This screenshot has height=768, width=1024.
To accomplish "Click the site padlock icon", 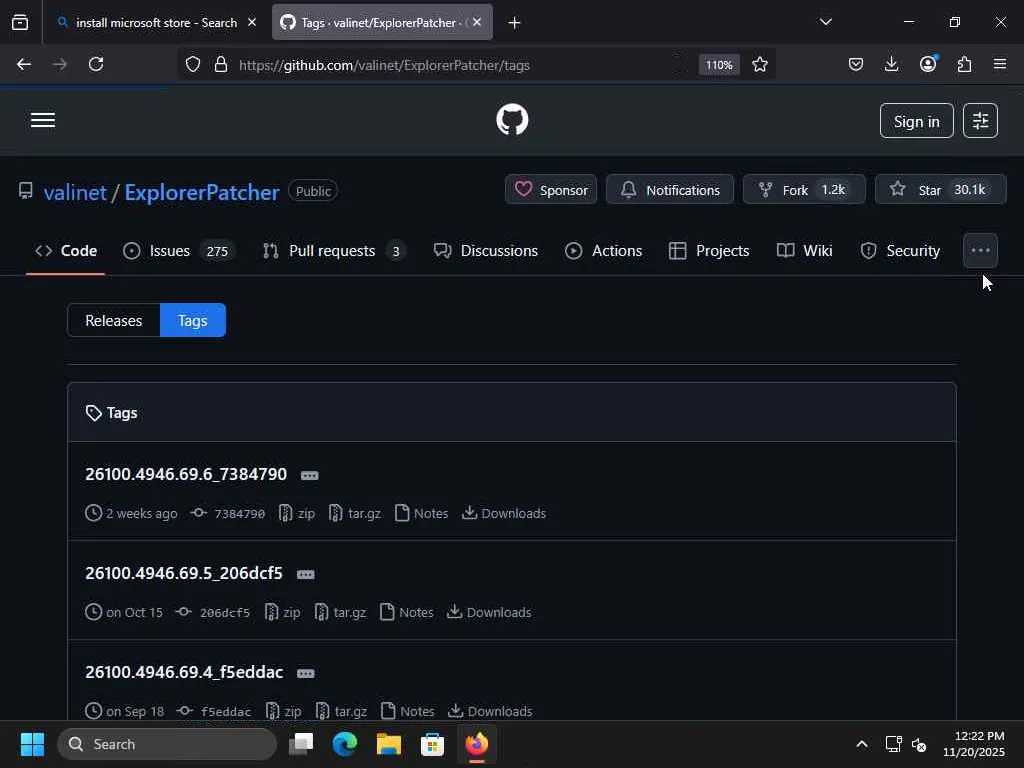I will pyautogui.click(x=221, y=65).
